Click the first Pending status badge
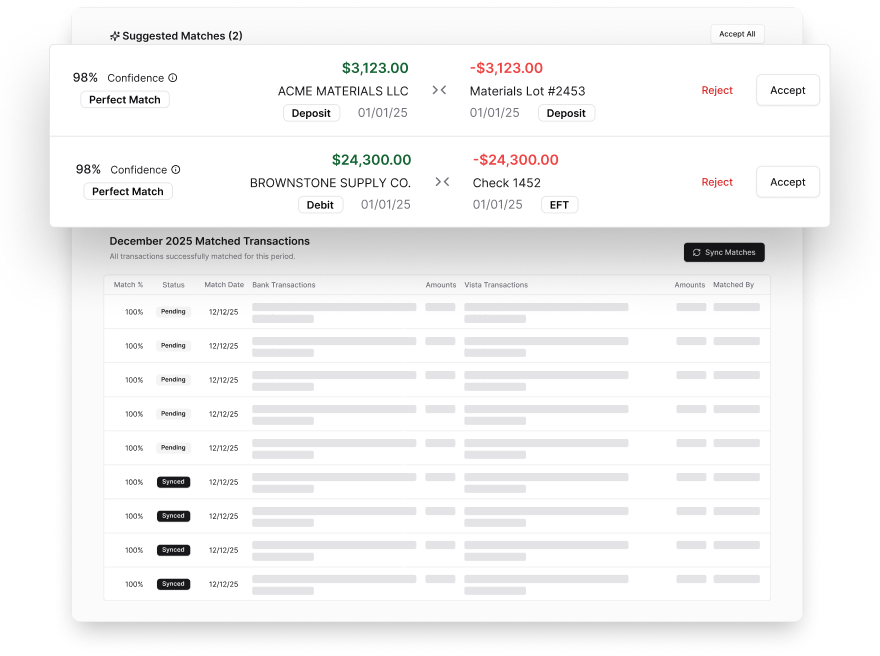880x656 pixels. 172,311
